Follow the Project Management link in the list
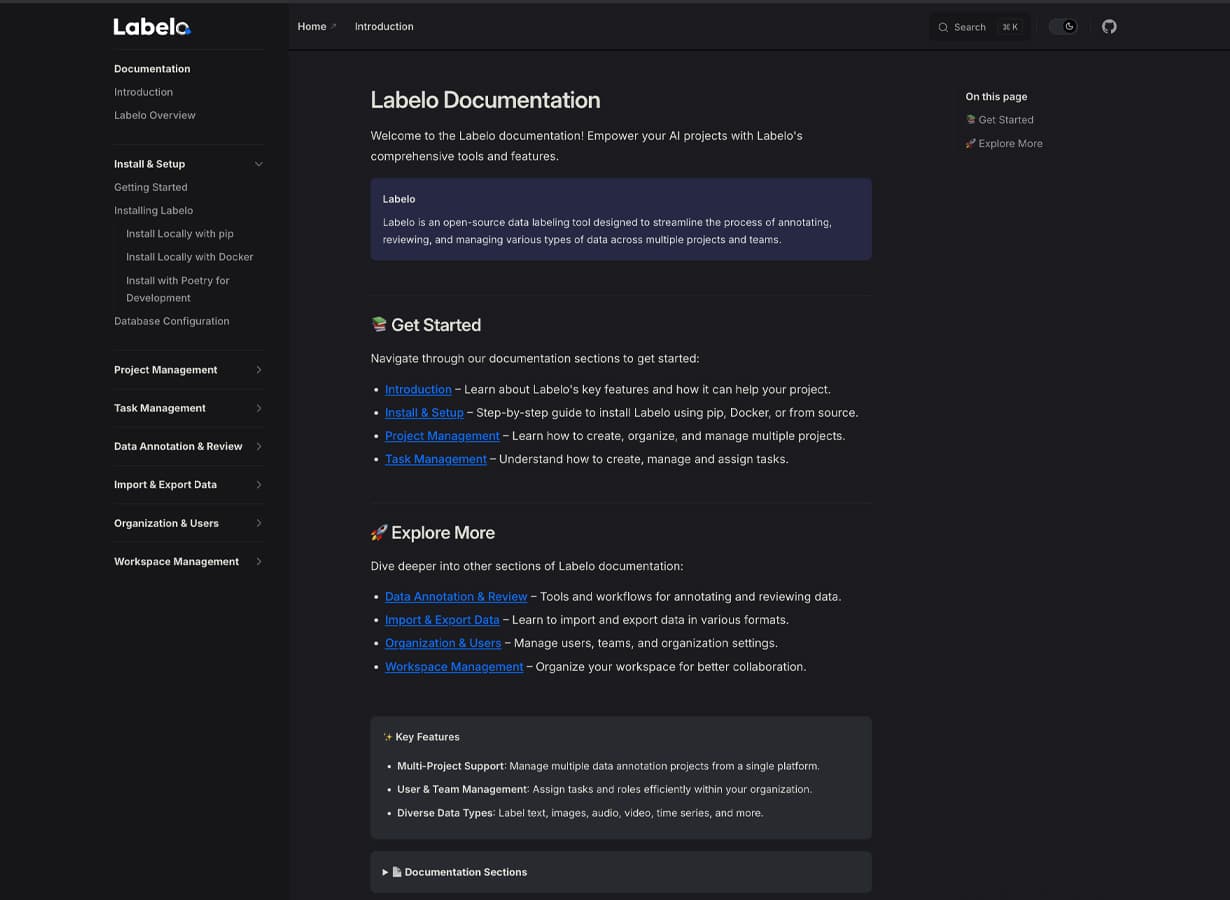Viewport: 1230px width, 900px height. [x=442, y=436]
